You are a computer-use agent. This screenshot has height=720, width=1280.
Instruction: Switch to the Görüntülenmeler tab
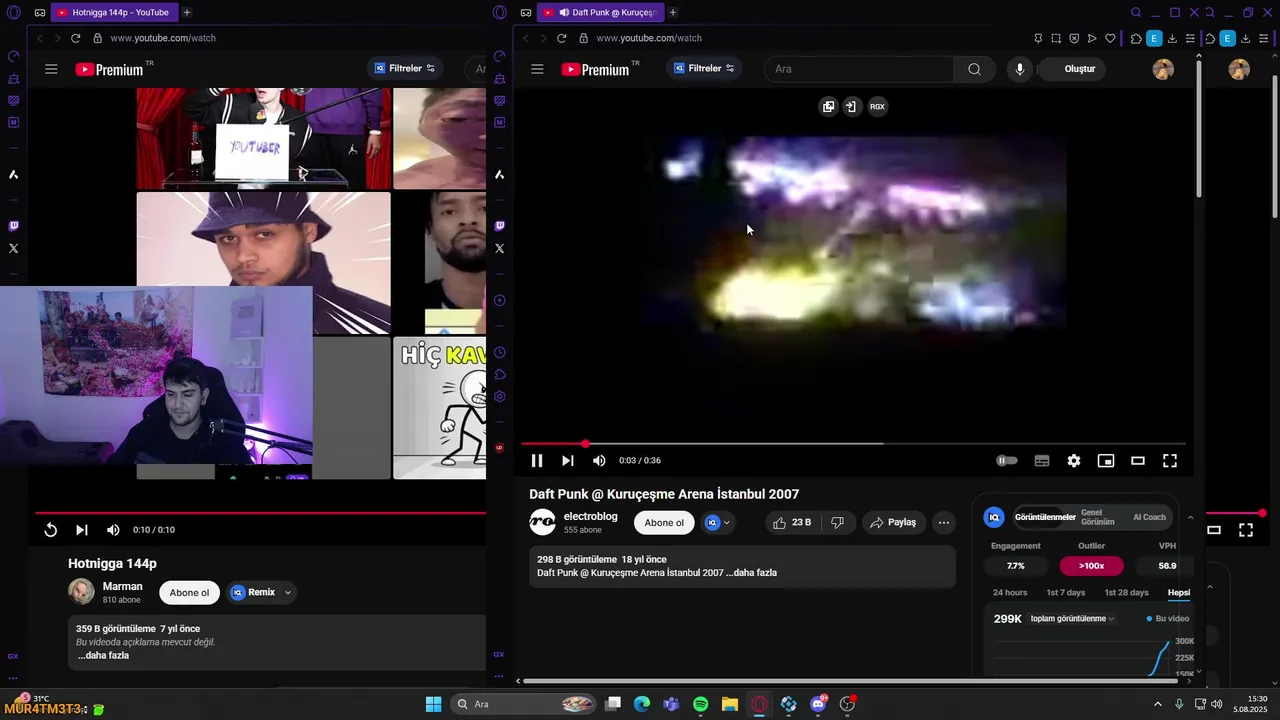point(1045,517)
